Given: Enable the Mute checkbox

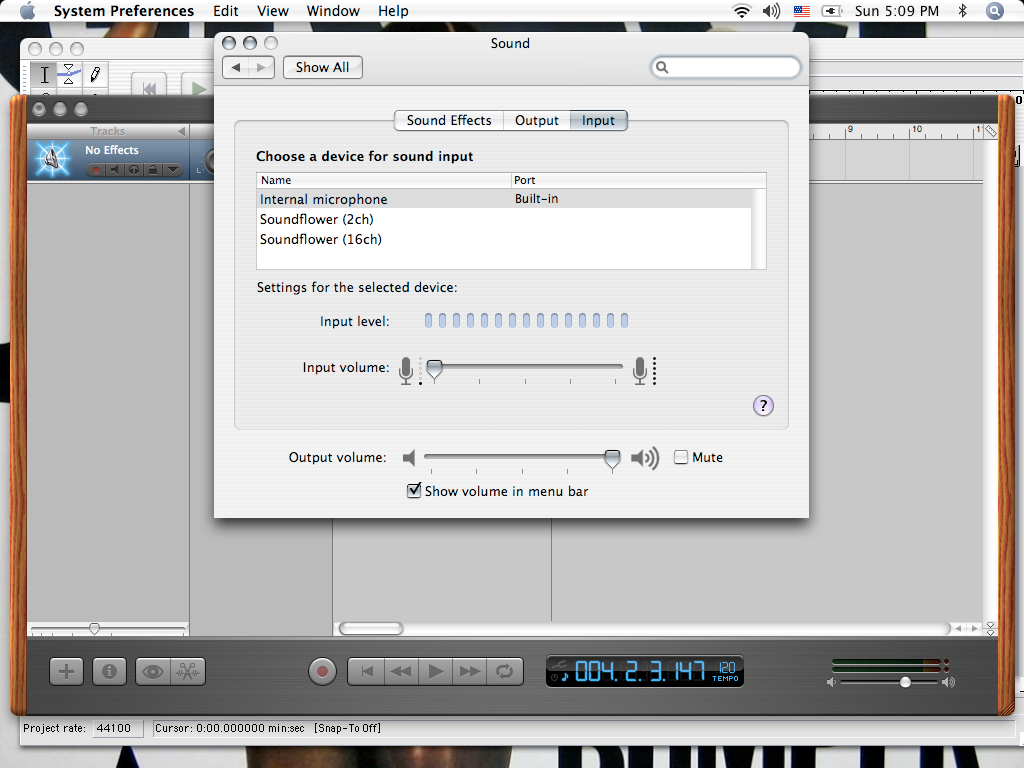Looking at the screenshot, I should point(680,457).
